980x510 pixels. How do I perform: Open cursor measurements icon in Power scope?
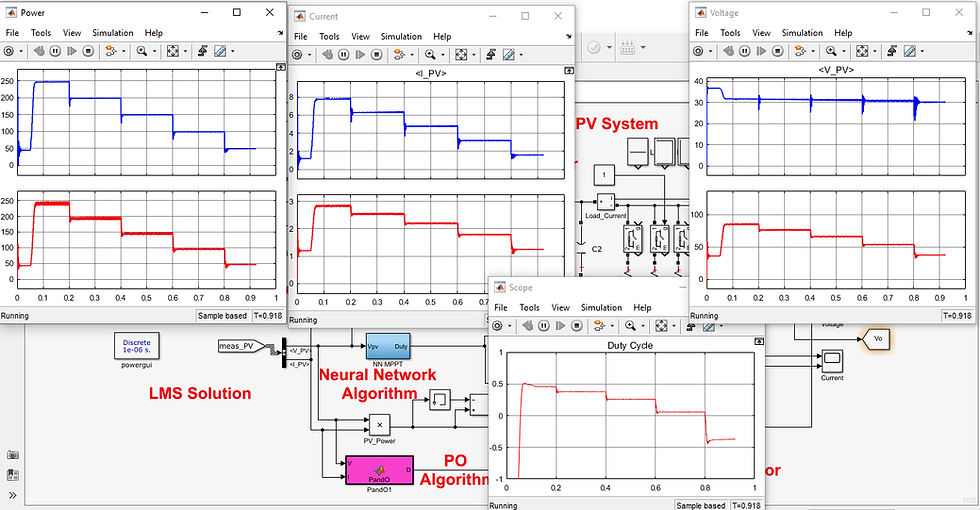pos(220,51)
